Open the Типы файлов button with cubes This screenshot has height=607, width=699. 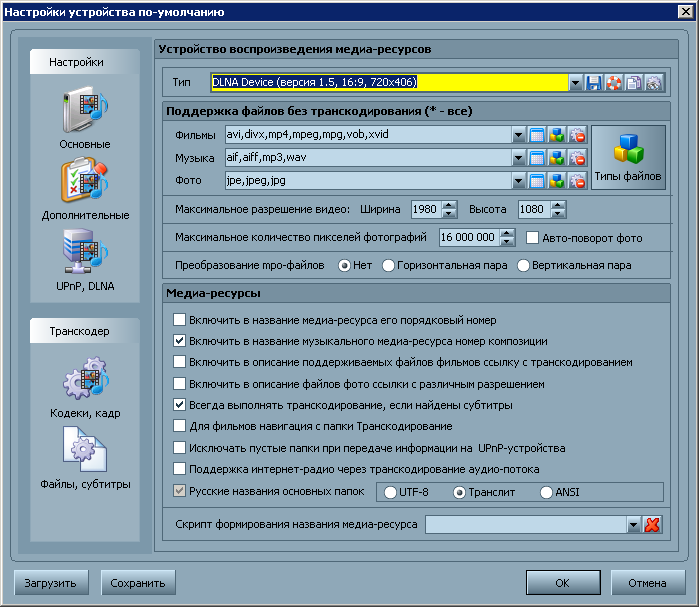tap(628, 158)
